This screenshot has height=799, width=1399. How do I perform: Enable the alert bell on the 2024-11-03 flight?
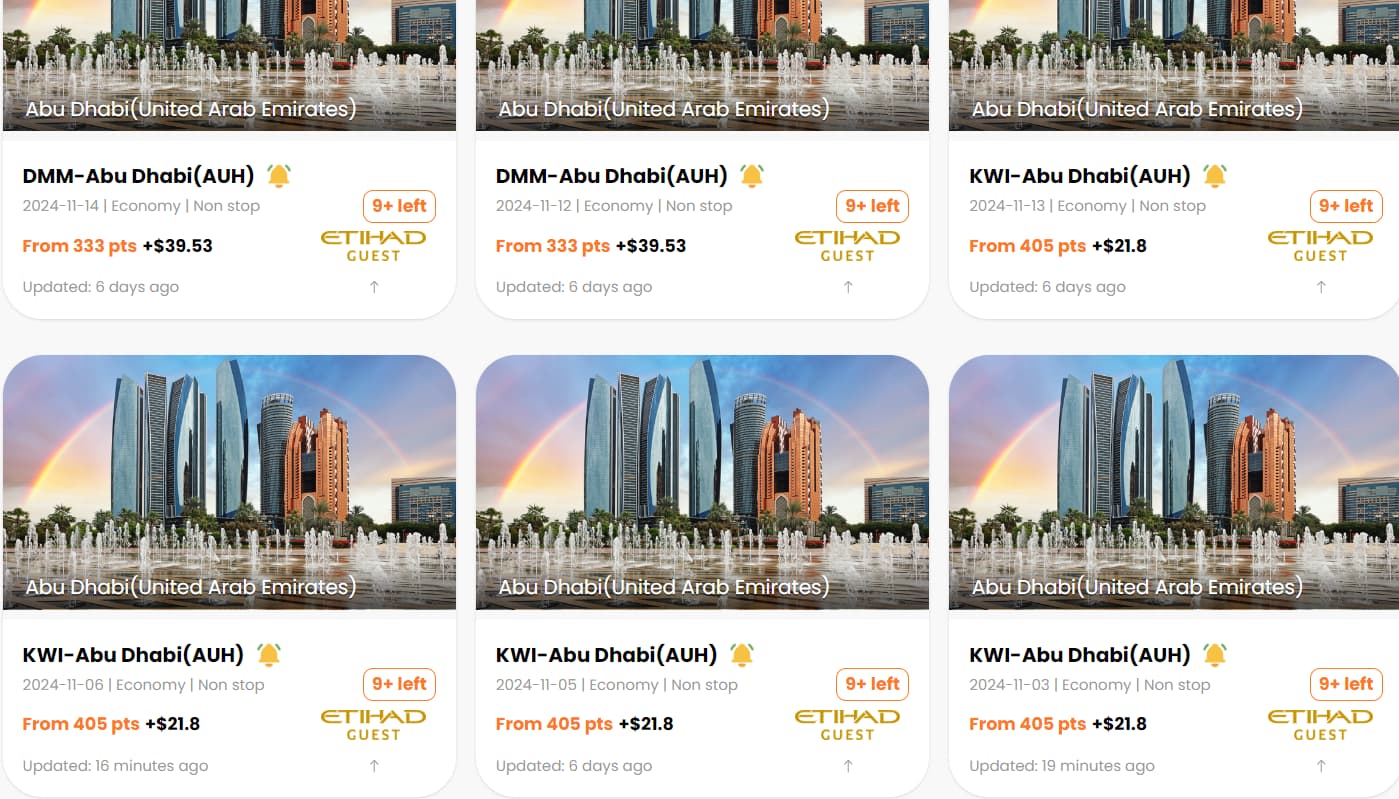(1215, 655)
